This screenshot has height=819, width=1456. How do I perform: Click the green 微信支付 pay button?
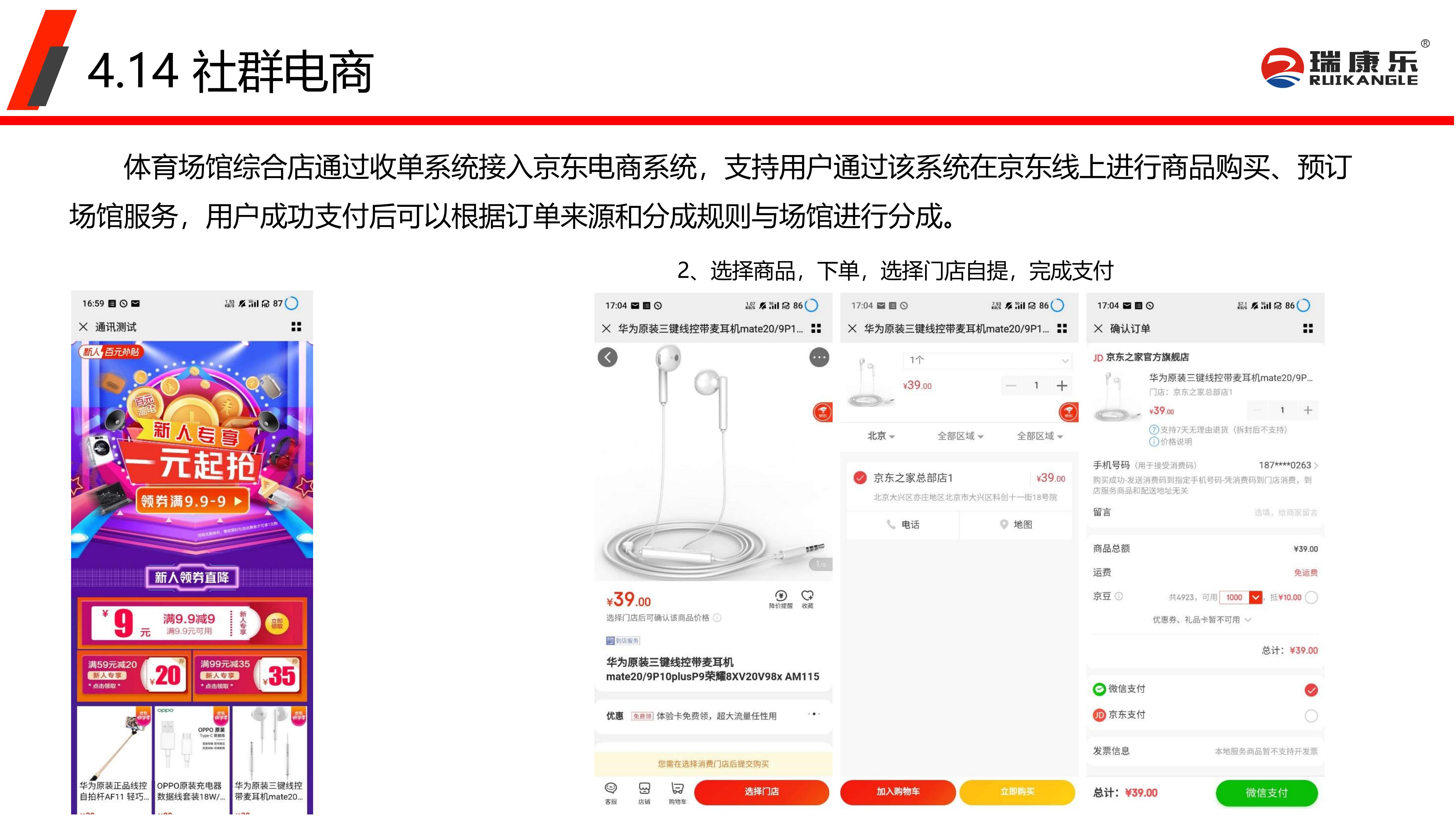1266,793
